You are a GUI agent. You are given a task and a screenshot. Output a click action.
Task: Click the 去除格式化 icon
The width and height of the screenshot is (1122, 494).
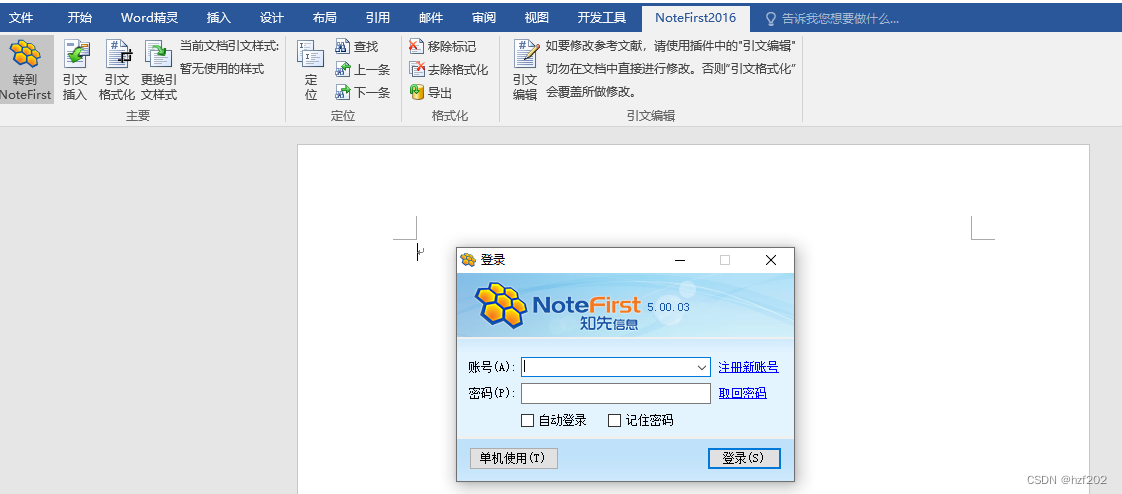[x=416, y=69]
